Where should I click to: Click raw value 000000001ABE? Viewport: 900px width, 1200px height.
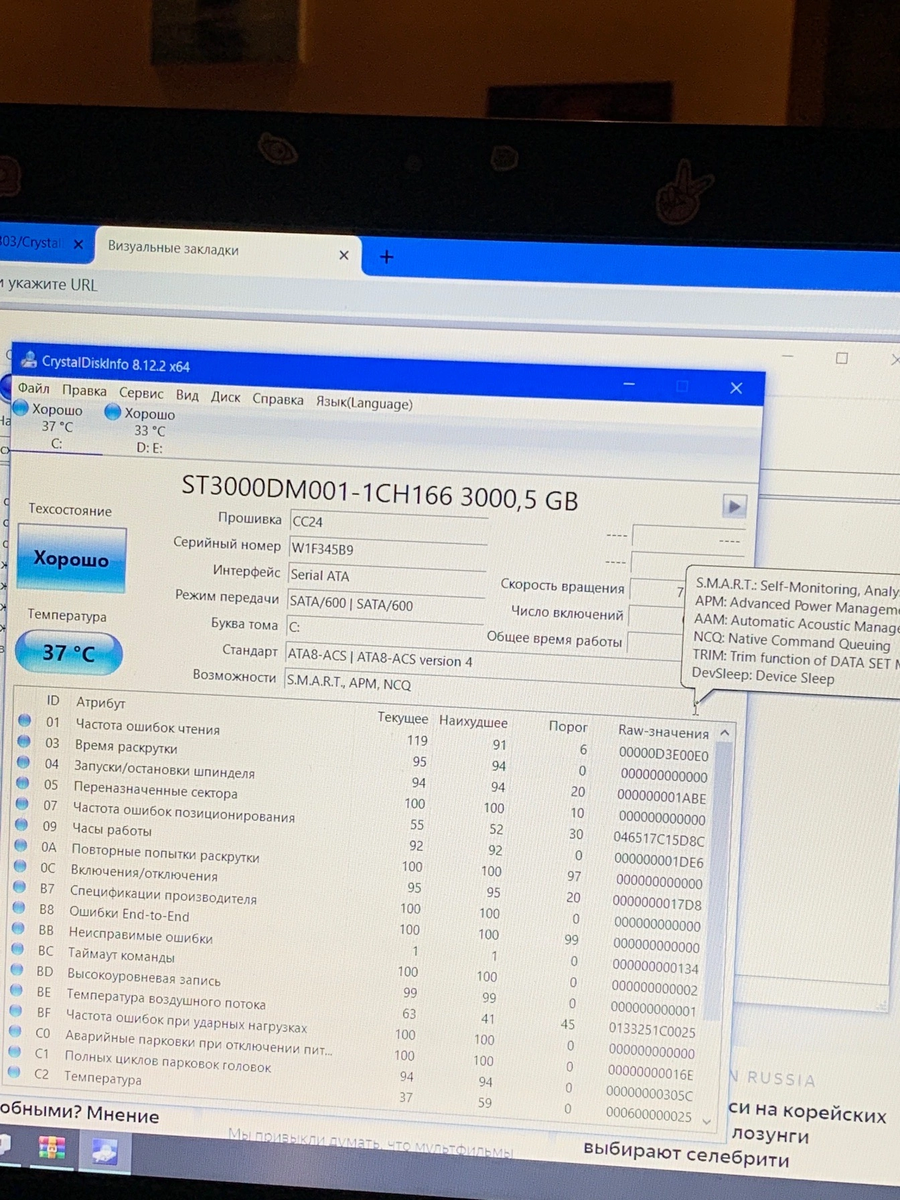661,797
